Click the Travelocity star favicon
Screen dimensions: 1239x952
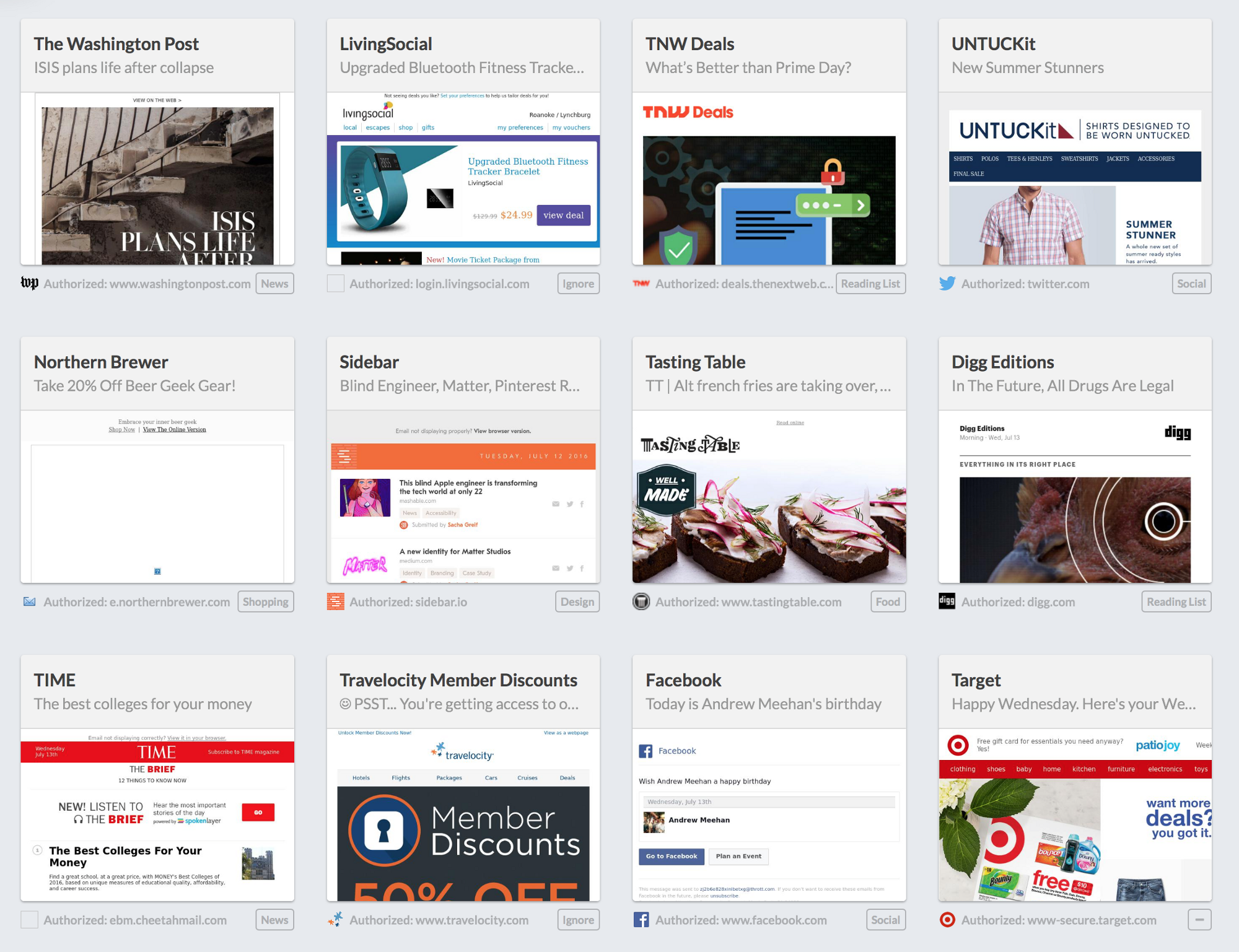pyautogui.click(x=335, y=919)
